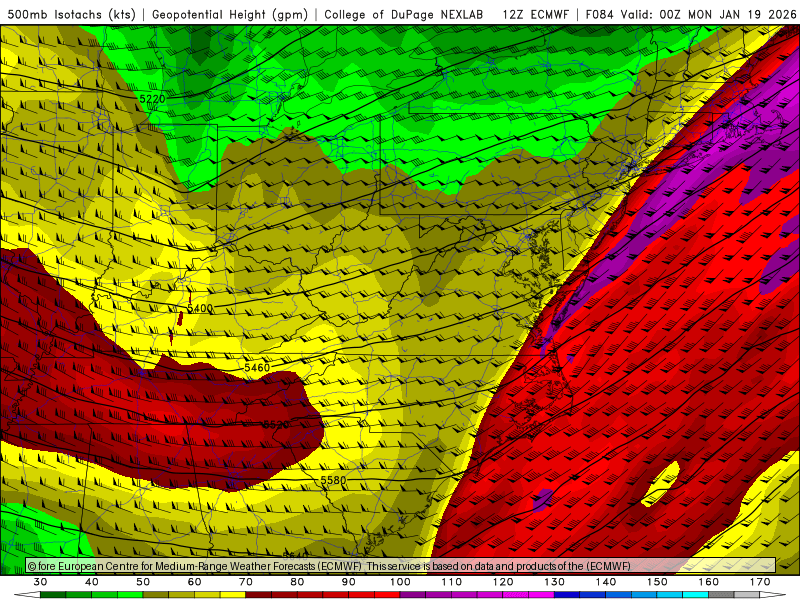Screen dimensions: 800x600
Task: Click the 30 label on the color scale
Action: pos(40,582)
